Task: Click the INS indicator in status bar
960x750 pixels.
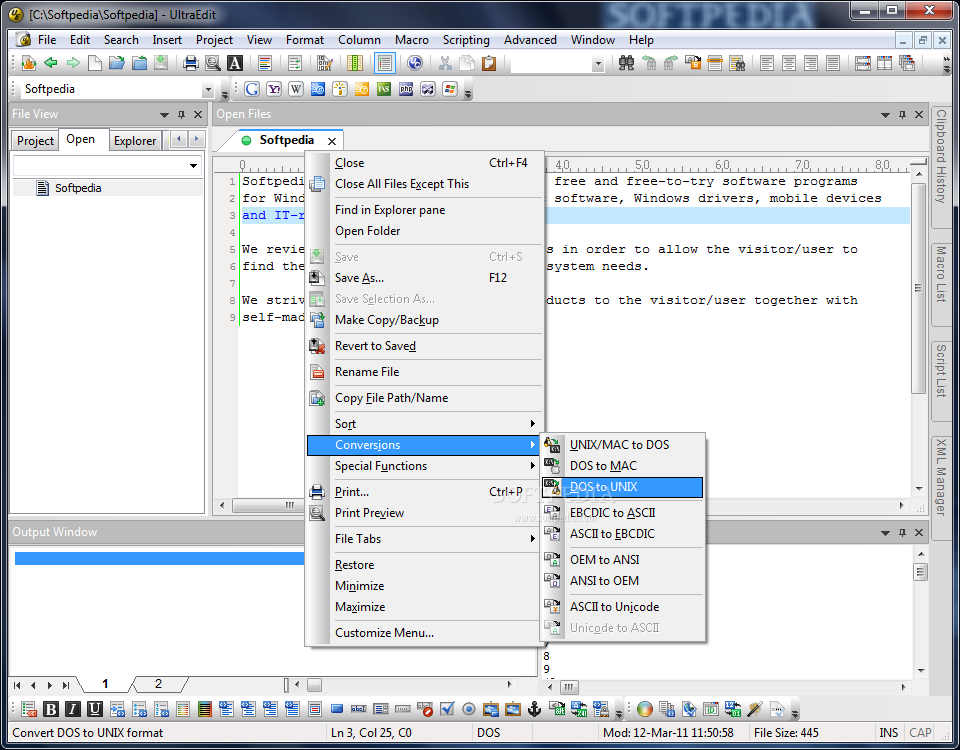Action: click(888, 733)
